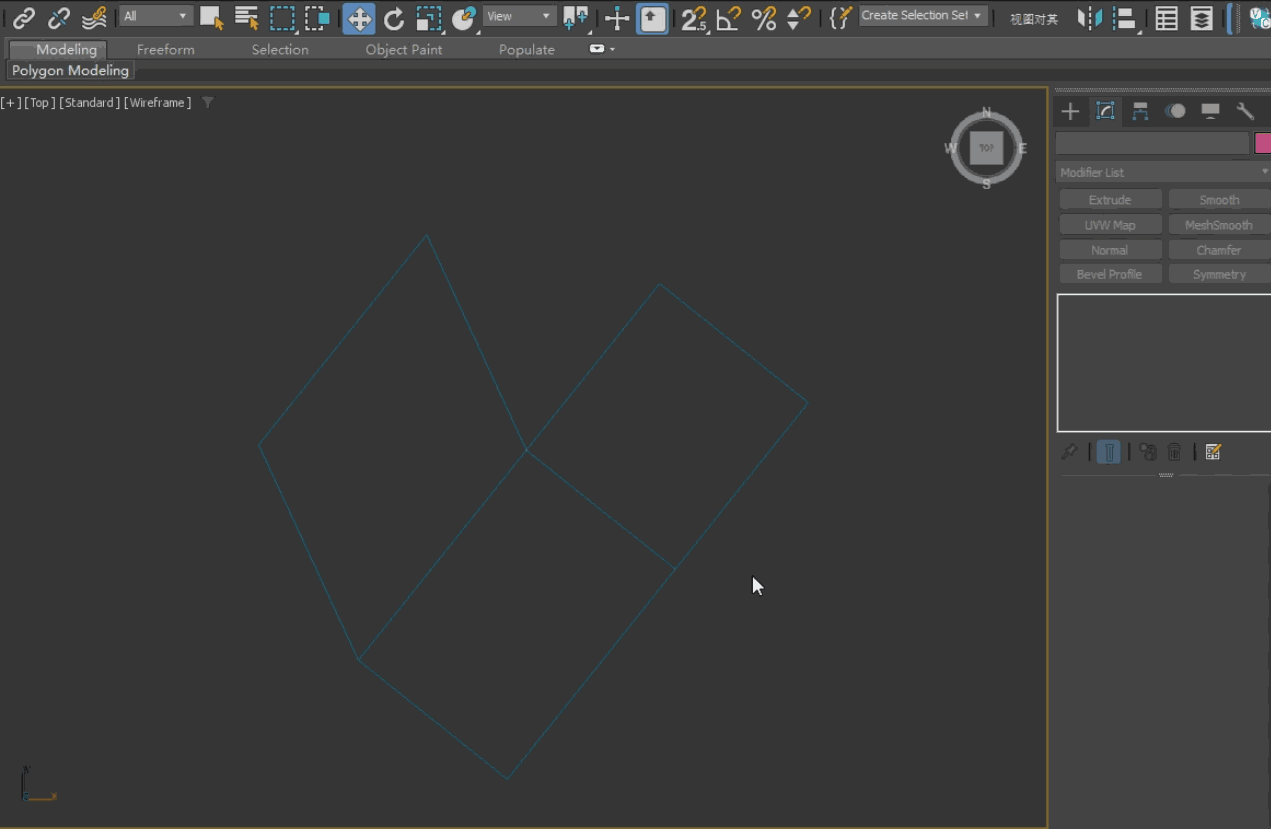Click the Mirror tool icon
The width and height of the screenshot is (1271, 829).
pos(1089,17)
